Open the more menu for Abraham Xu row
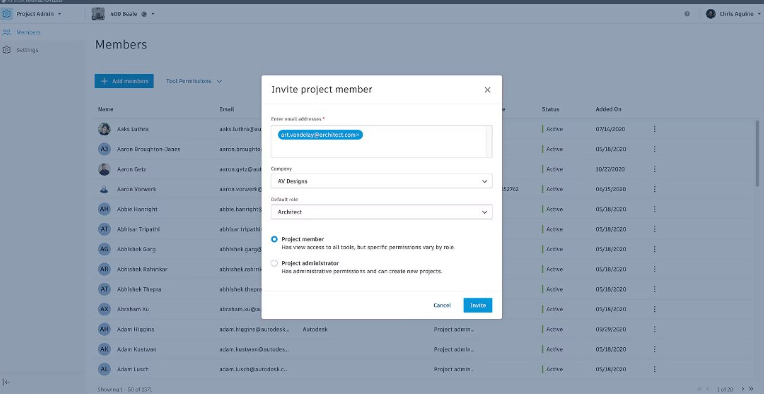This screenshot has width=764, height=394. pyautogui.click(x=654, y=309)
